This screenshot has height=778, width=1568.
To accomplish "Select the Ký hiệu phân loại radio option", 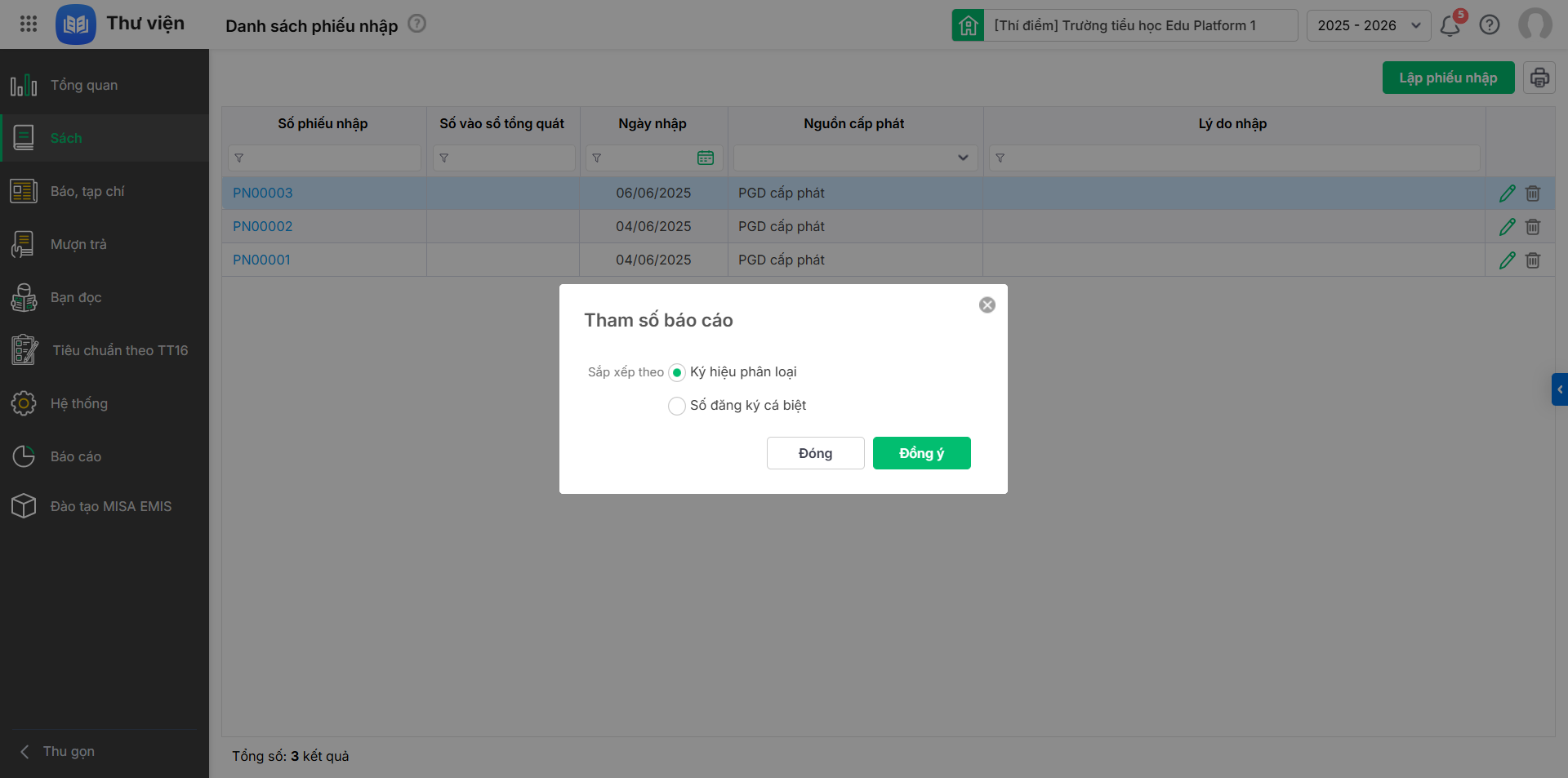I will click(677, 373).
